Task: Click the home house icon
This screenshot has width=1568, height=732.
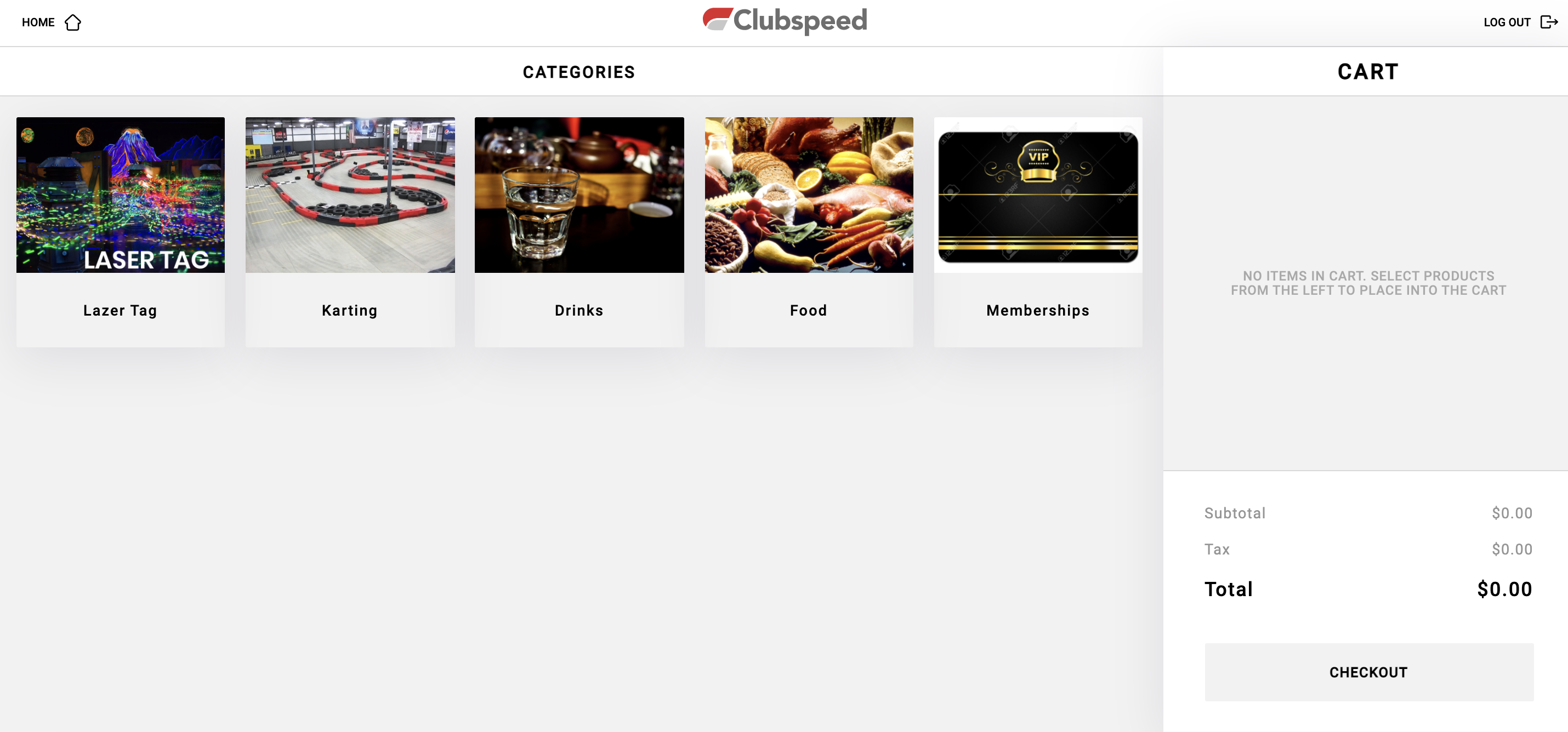Action: [x=73, y=22]
